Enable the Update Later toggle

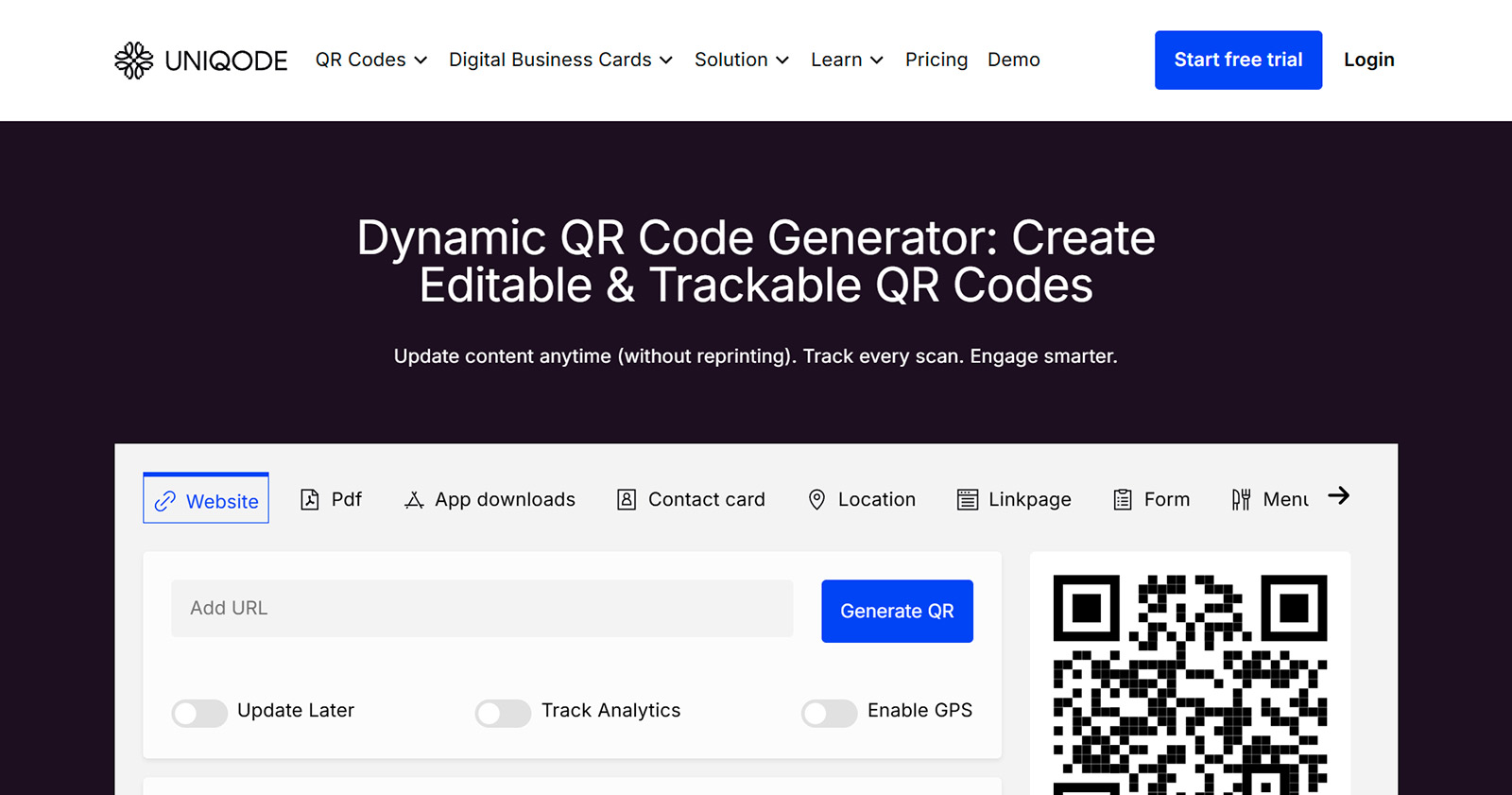click(199, 713)
